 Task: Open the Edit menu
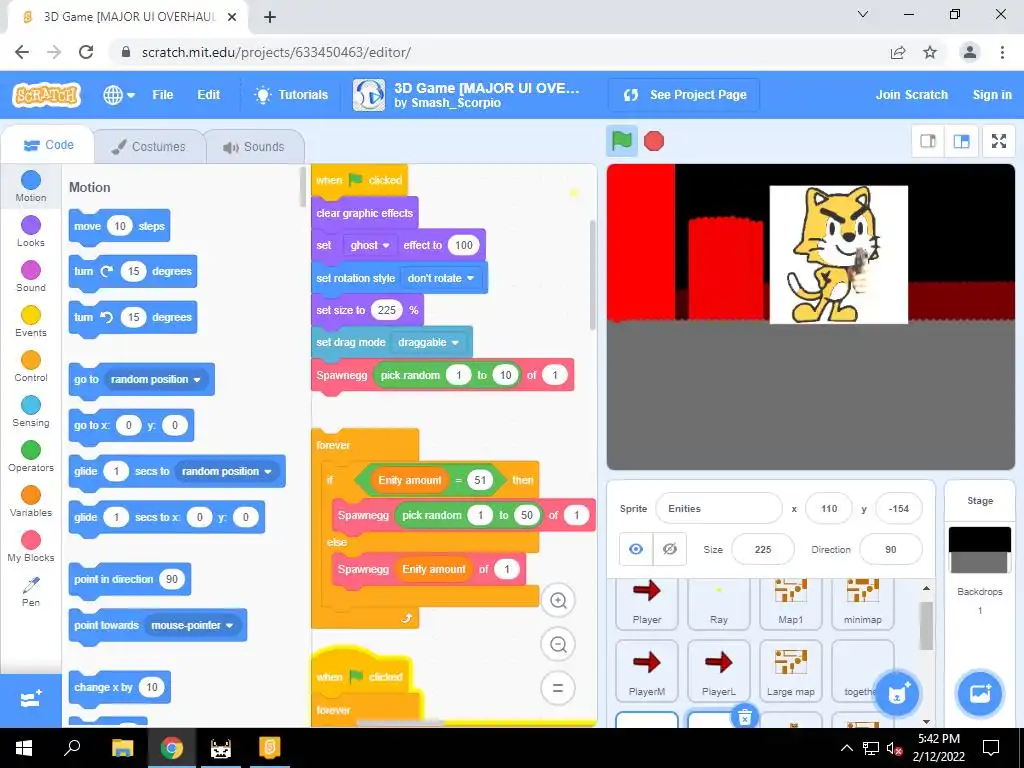[208, 95]
